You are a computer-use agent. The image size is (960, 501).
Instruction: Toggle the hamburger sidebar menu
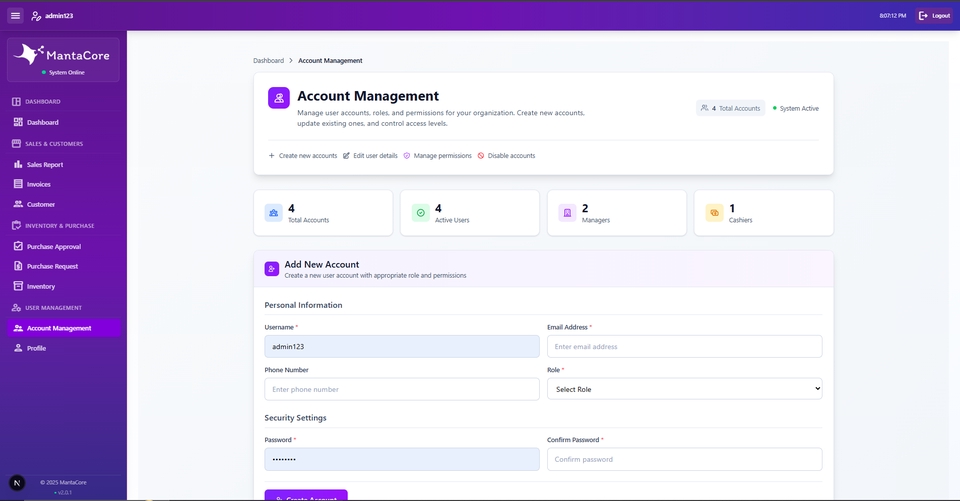(15, 15)
